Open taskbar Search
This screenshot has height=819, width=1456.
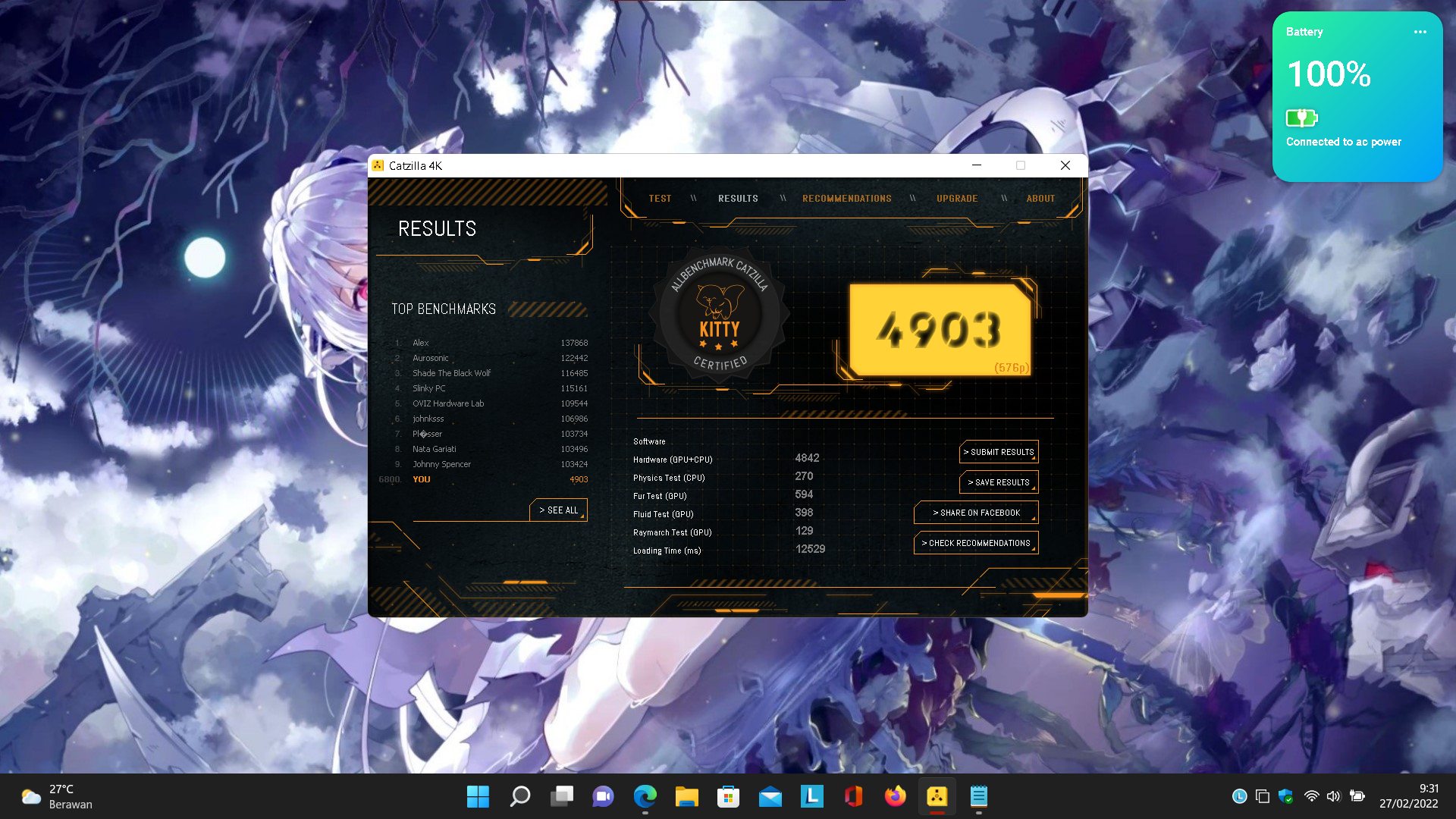tap(520, 796)
